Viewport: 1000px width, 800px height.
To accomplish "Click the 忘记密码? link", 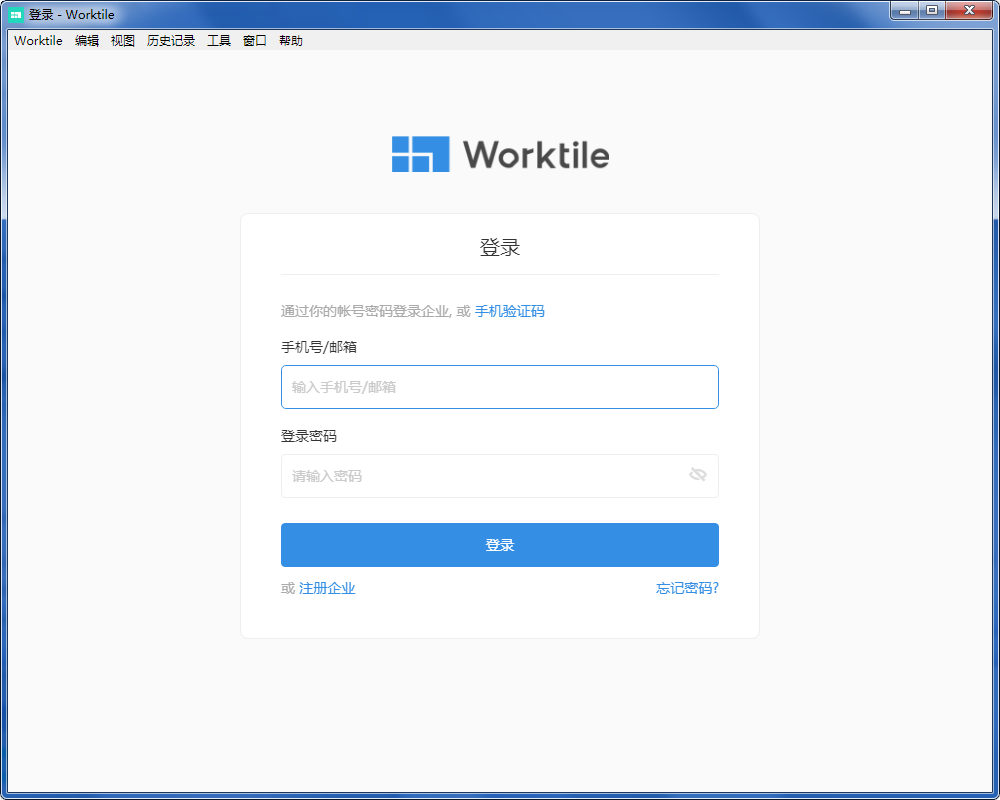I will coord(687,588).
